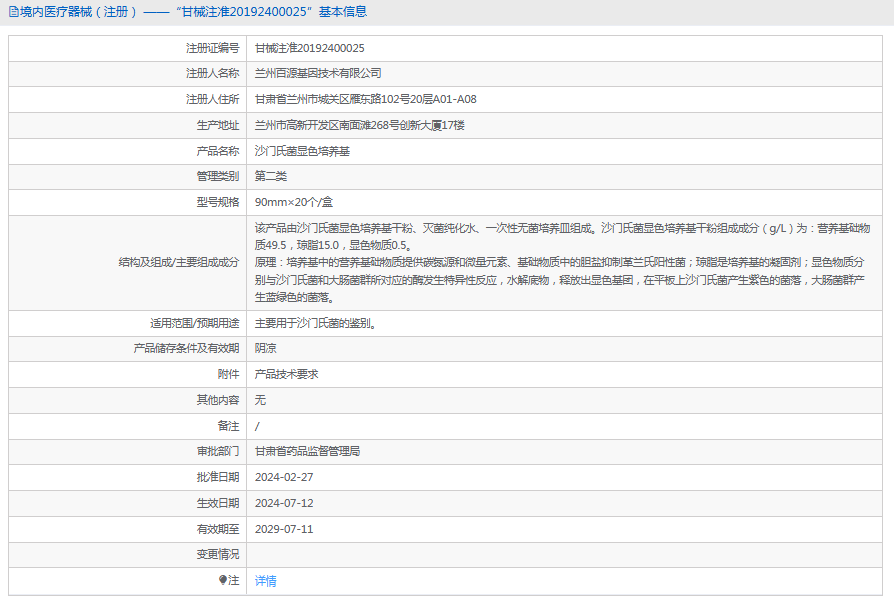Viewport: 894px width, 602px height.
Task: Click the 注册人住所 label
Action: coord(213,99)
